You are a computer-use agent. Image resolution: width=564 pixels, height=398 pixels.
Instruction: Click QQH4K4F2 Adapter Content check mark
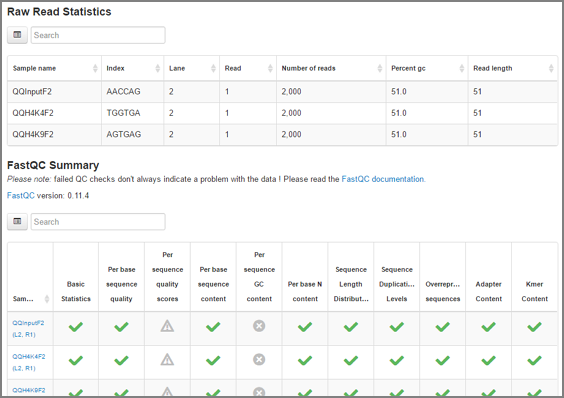click(488, 360)
